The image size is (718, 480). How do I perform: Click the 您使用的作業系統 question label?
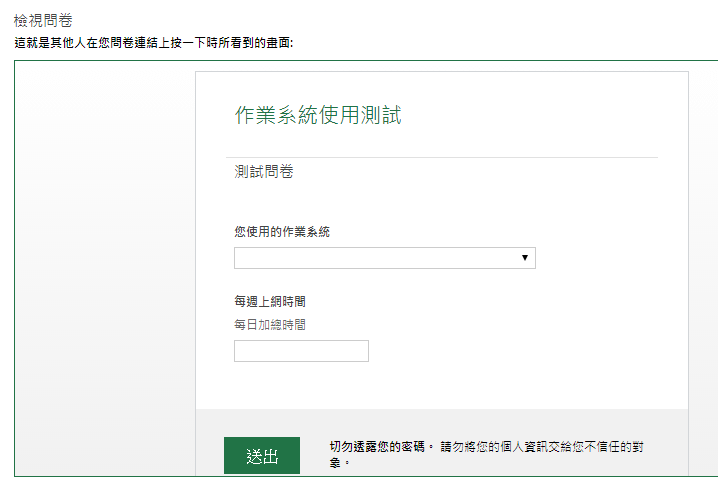(282, 231)
